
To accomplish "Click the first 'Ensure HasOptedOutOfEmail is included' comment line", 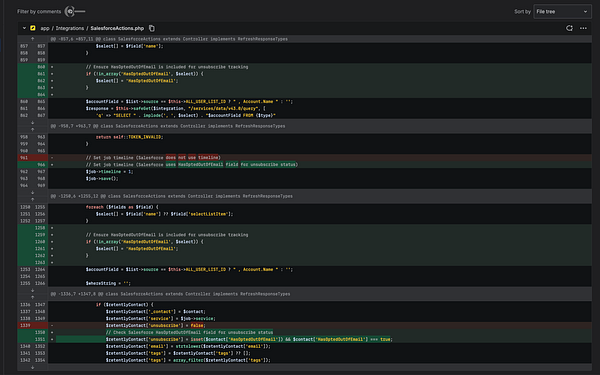I will pyautogui.click(x=167, y=67).
